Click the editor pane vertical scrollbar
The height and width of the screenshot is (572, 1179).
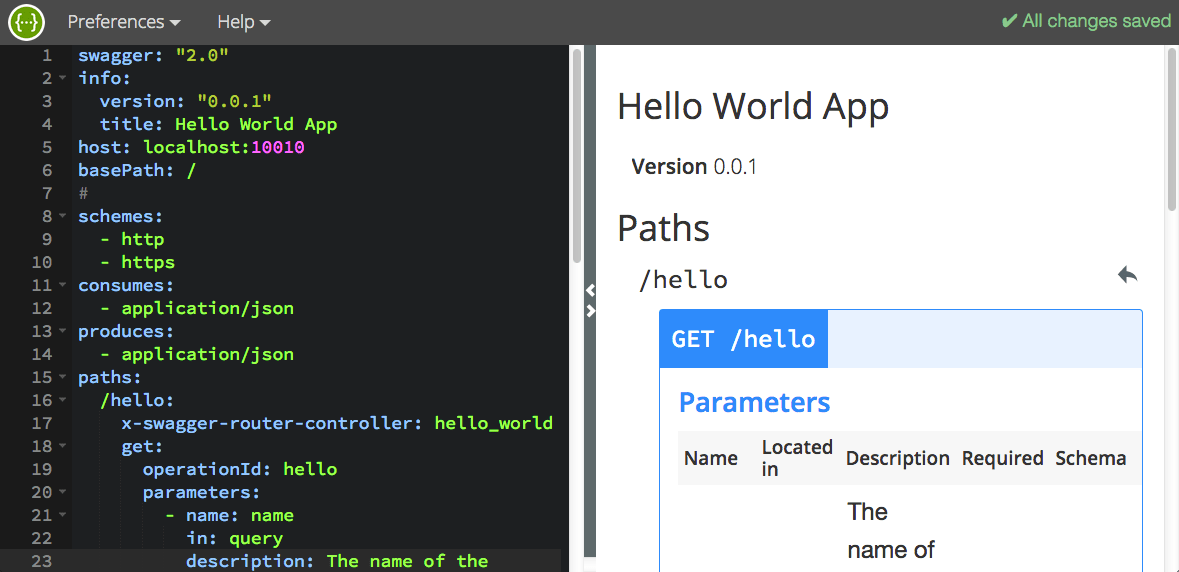click(x=577, y=156)
